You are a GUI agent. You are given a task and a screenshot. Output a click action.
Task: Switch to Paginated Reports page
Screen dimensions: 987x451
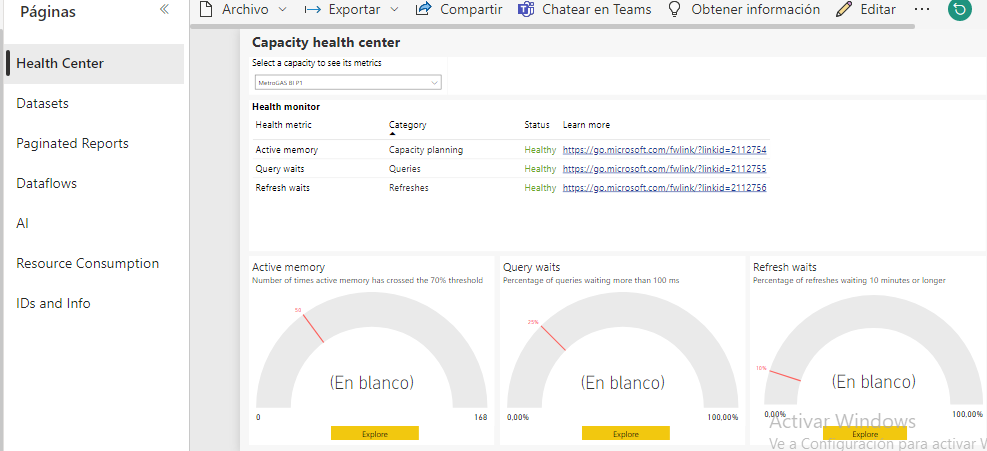coord(72,144)
